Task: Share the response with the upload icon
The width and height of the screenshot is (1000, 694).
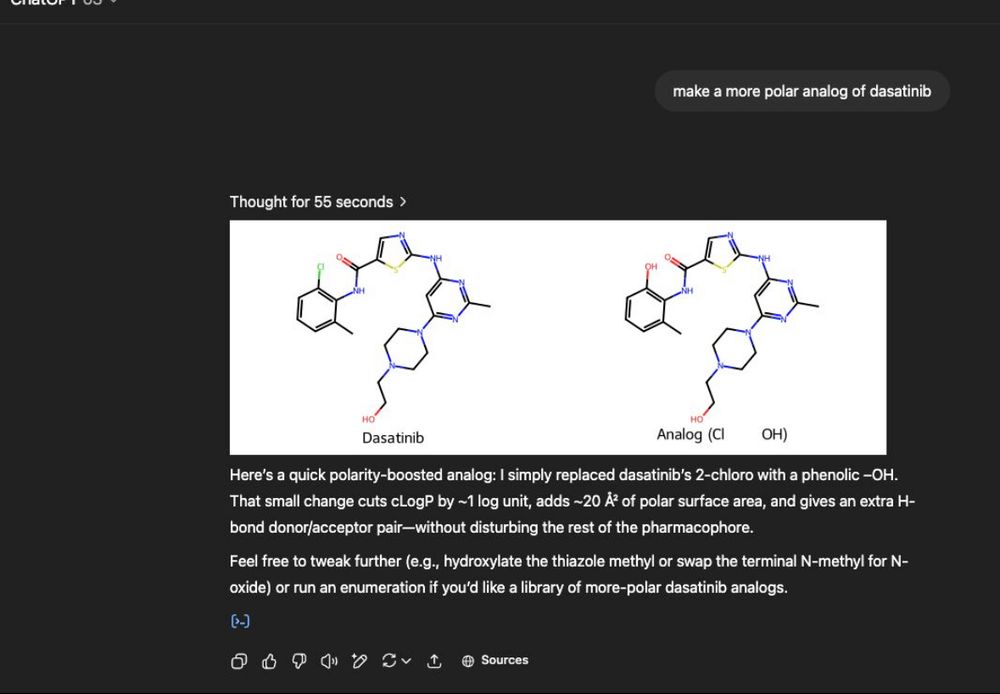Action: pyautogui.click(x=434, y=661)
